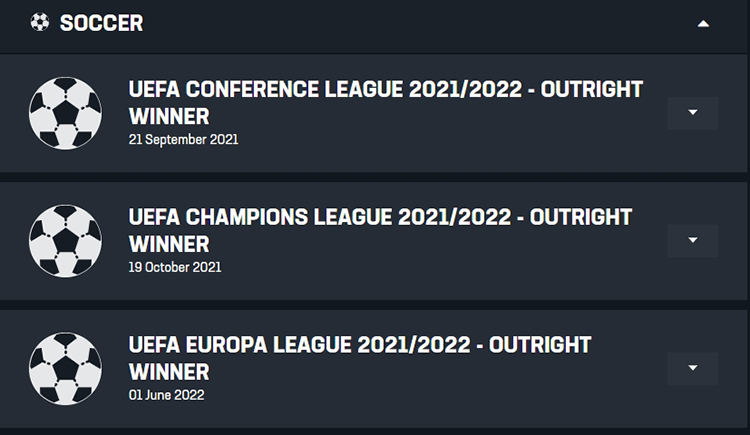Expand the UEFA Conference League outright winner dropdown

pyautogui.click(x=693, y=113)
